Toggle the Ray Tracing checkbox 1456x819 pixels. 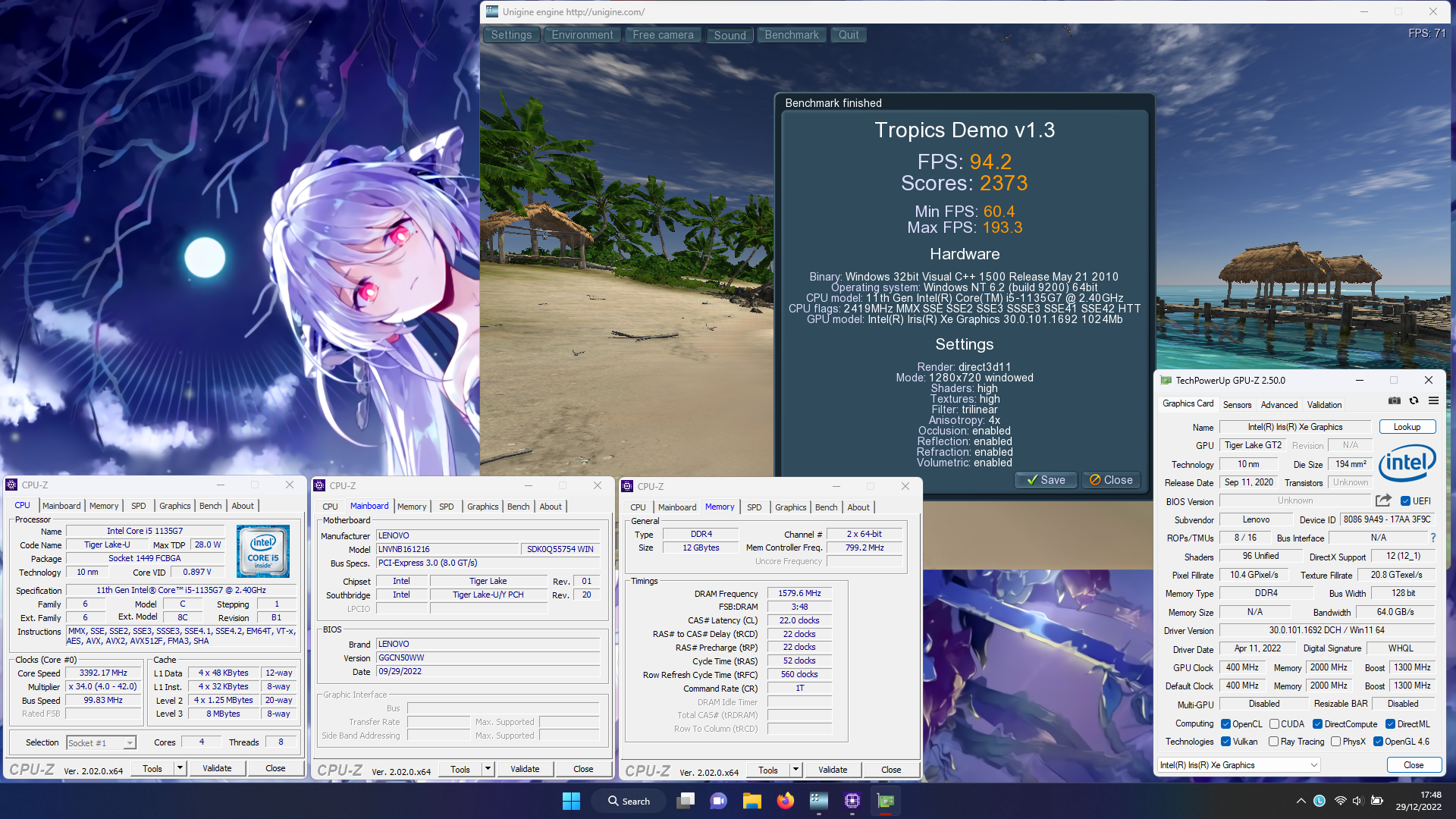click(1274, 741)
